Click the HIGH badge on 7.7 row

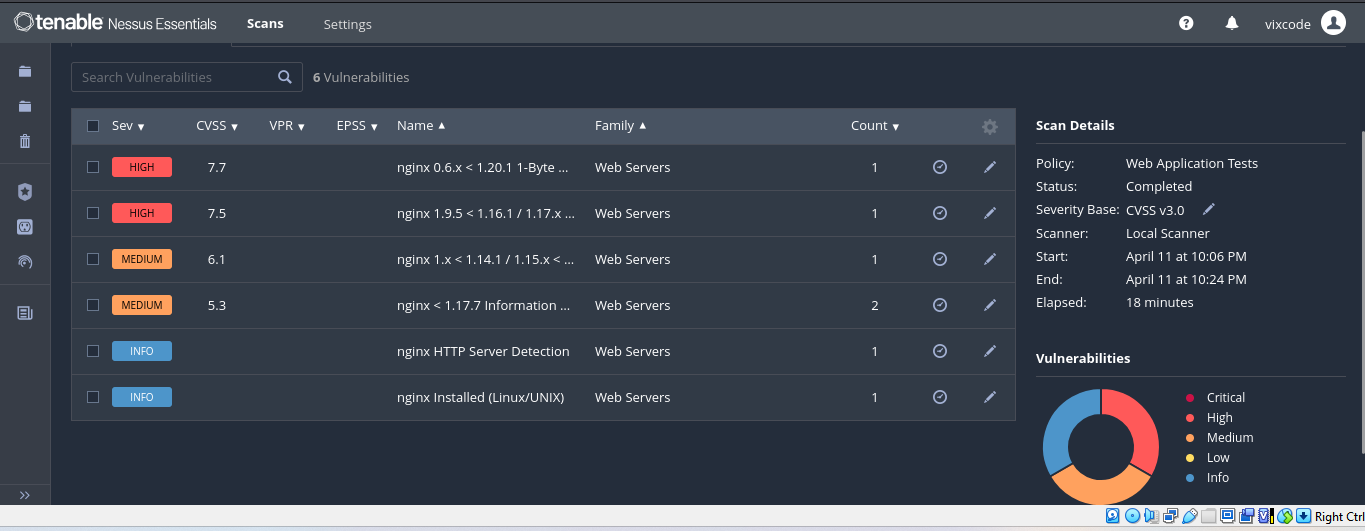point(142,167)
